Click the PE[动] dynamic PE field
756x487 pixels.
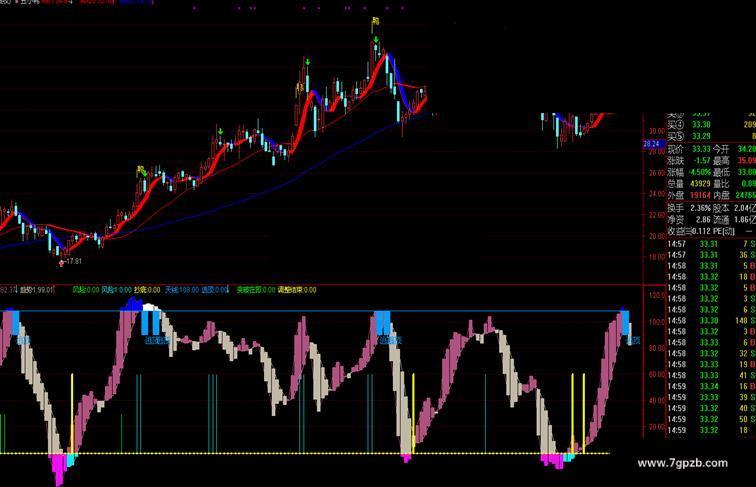[734, 231]
